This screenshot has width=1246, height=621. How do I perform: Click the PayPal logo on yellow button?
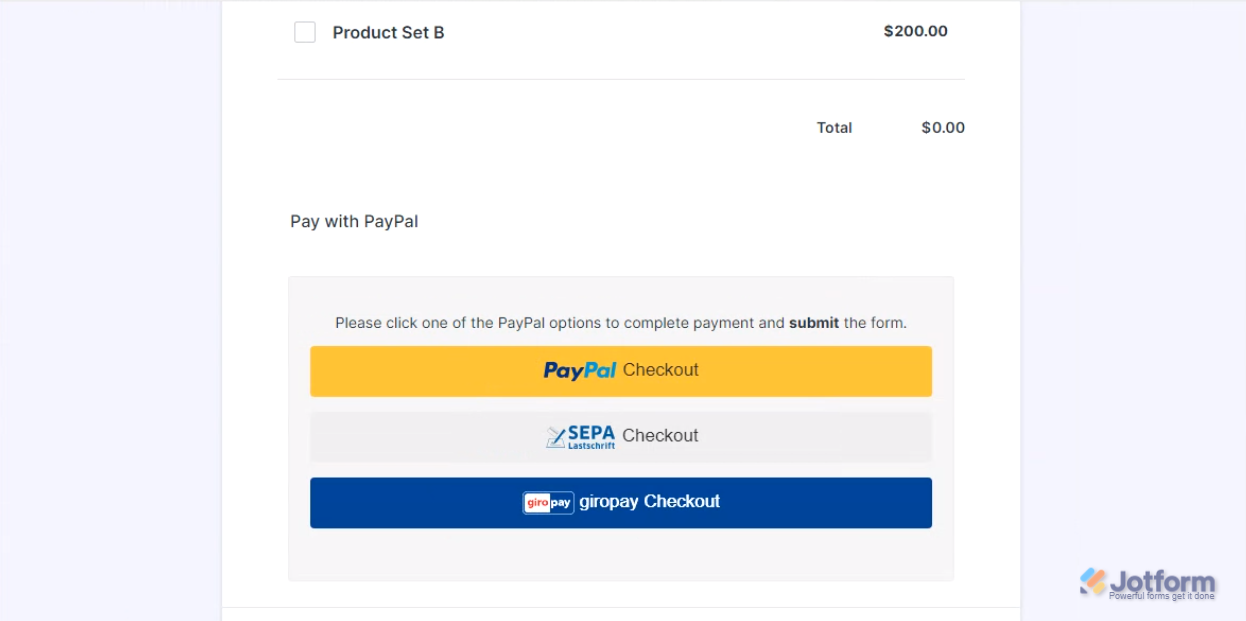pyautogui.click(x=580, y=370)
